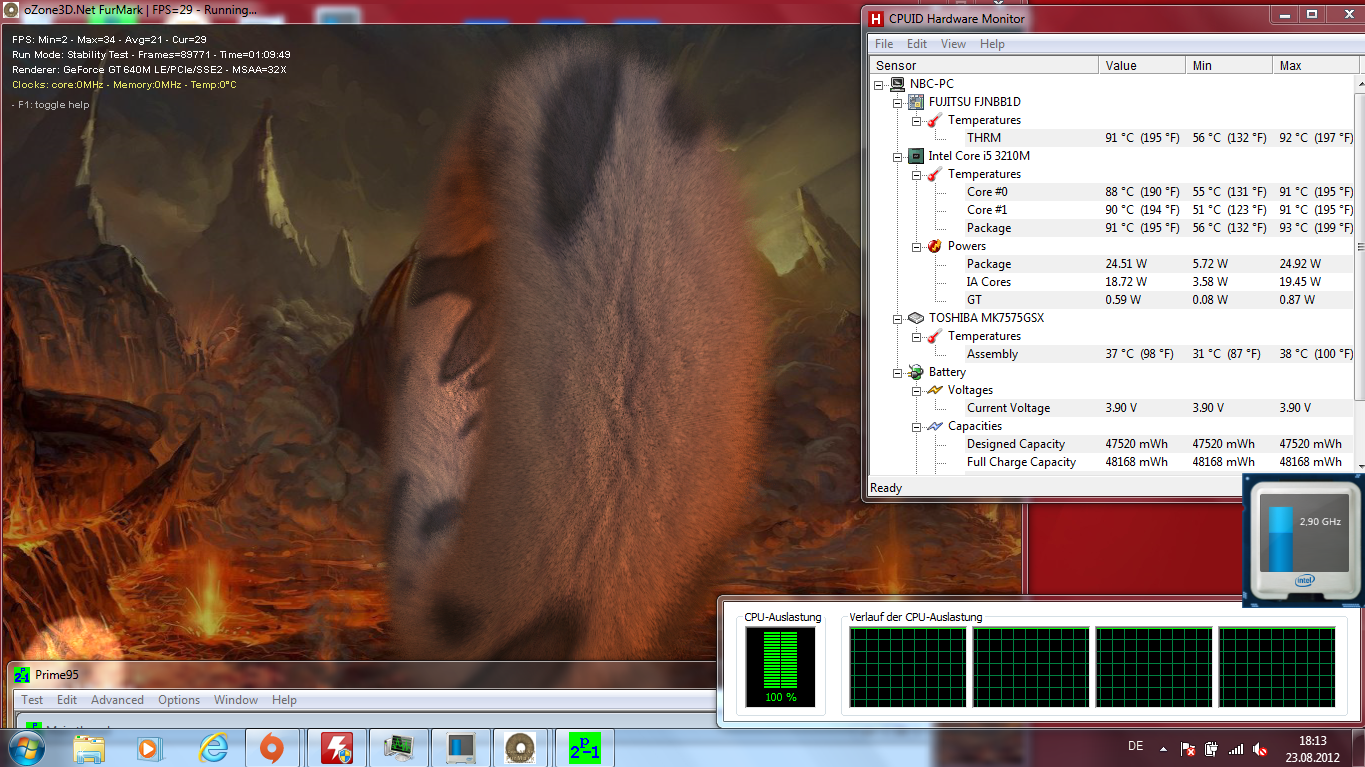This screenshot has height=767, width=1365.
Task: Open View menu in Hardware Monitor
Action: pos(953,44)
